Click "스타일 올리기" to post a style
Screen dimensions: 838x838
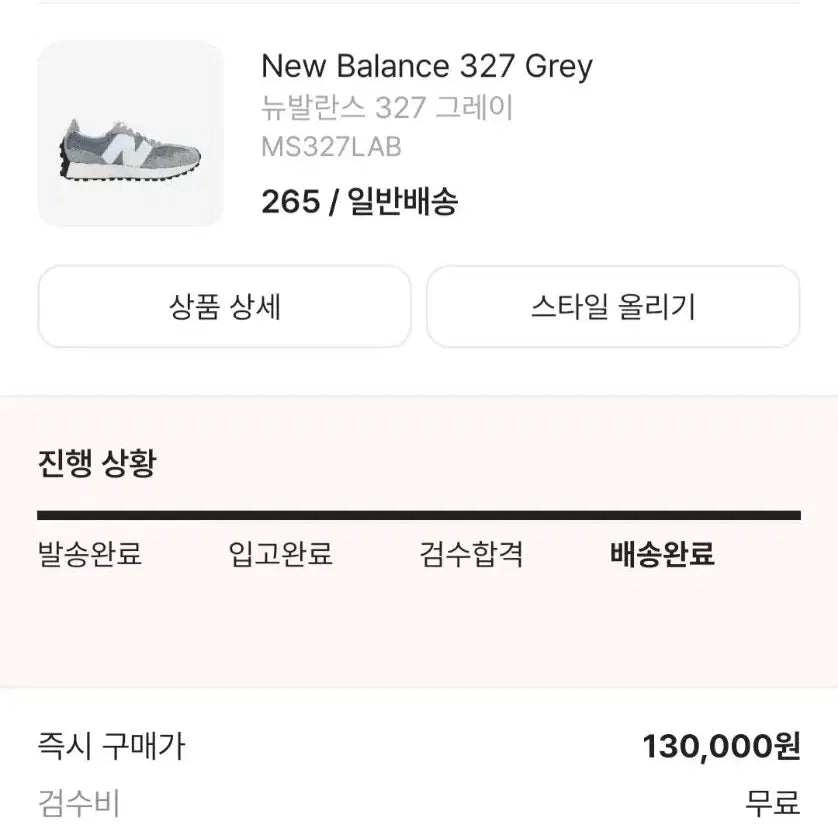point(615,307)
